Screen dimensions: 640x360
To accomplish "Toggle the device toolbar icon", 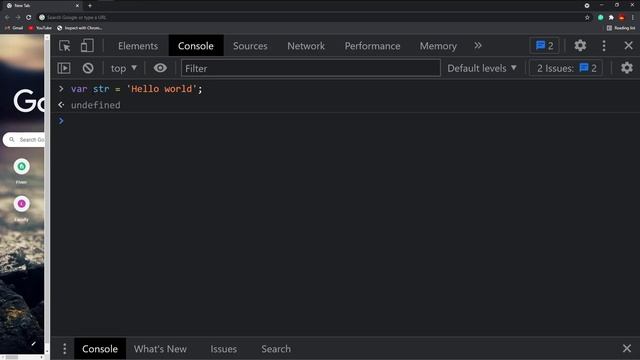I will tap(87, 46).
